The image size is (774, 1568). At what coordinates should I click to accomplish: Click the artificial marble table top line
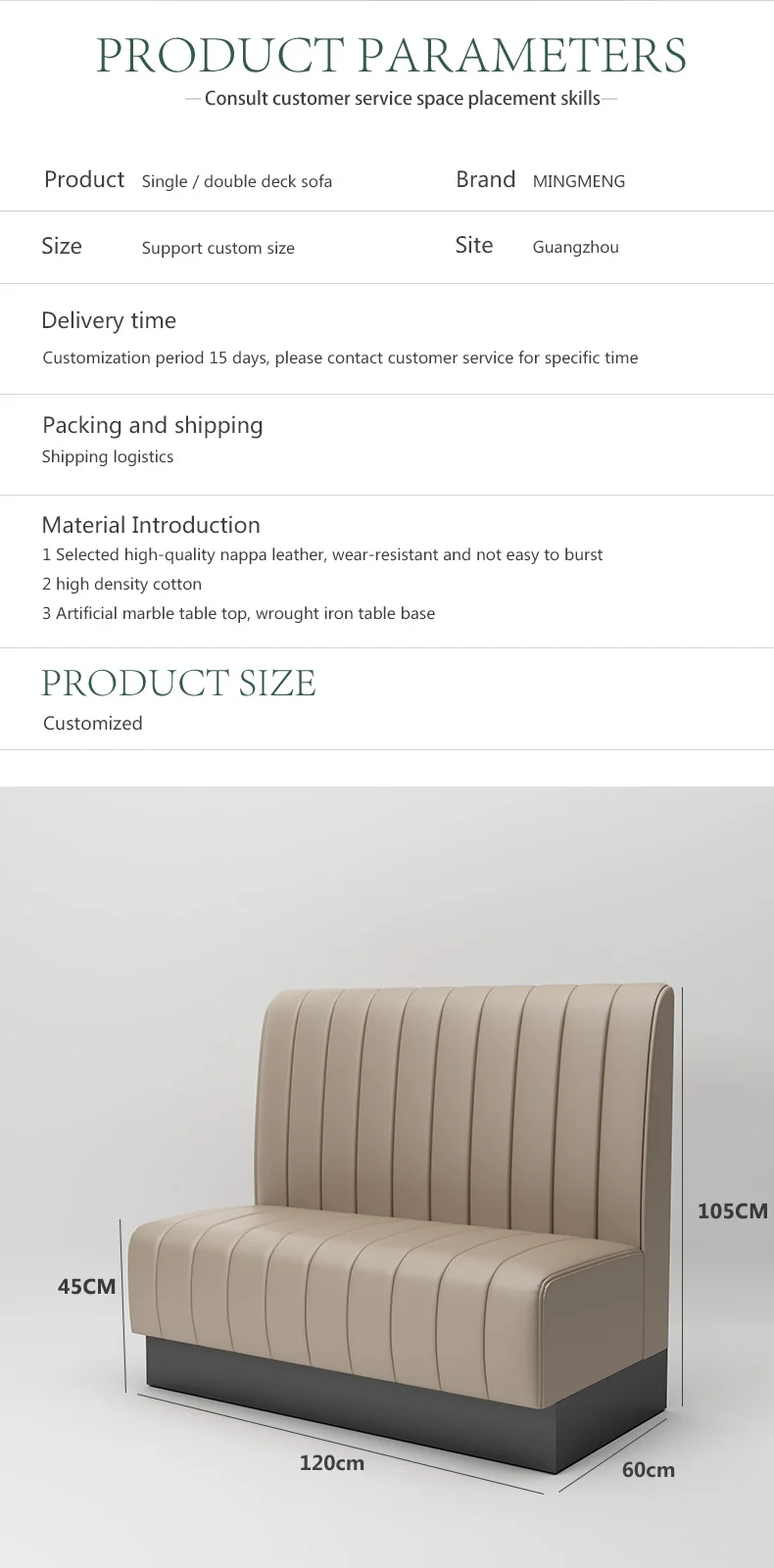[238, 613]
